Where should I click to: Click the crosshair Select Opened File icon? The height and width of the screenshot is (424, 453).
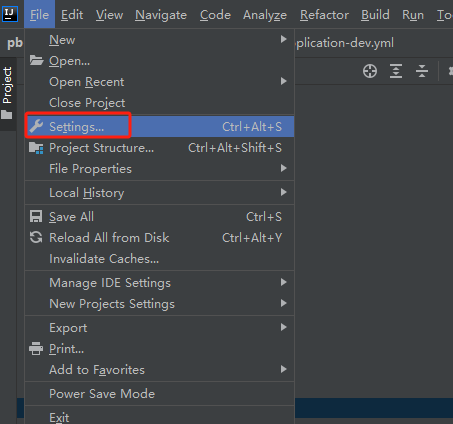(370, 71)
